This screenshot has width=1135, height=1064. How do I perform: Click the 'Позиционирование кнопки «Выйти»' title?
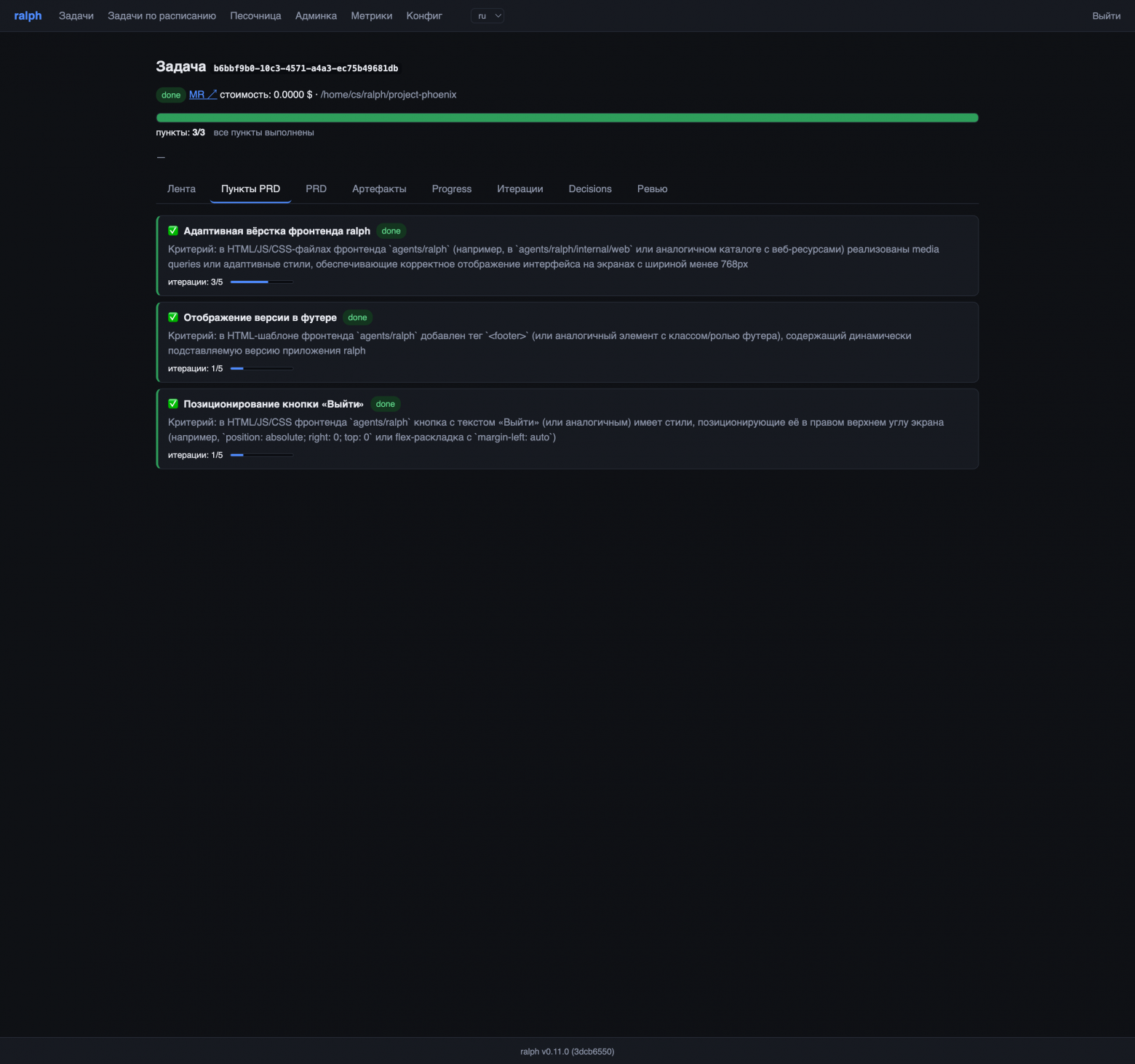274,404
